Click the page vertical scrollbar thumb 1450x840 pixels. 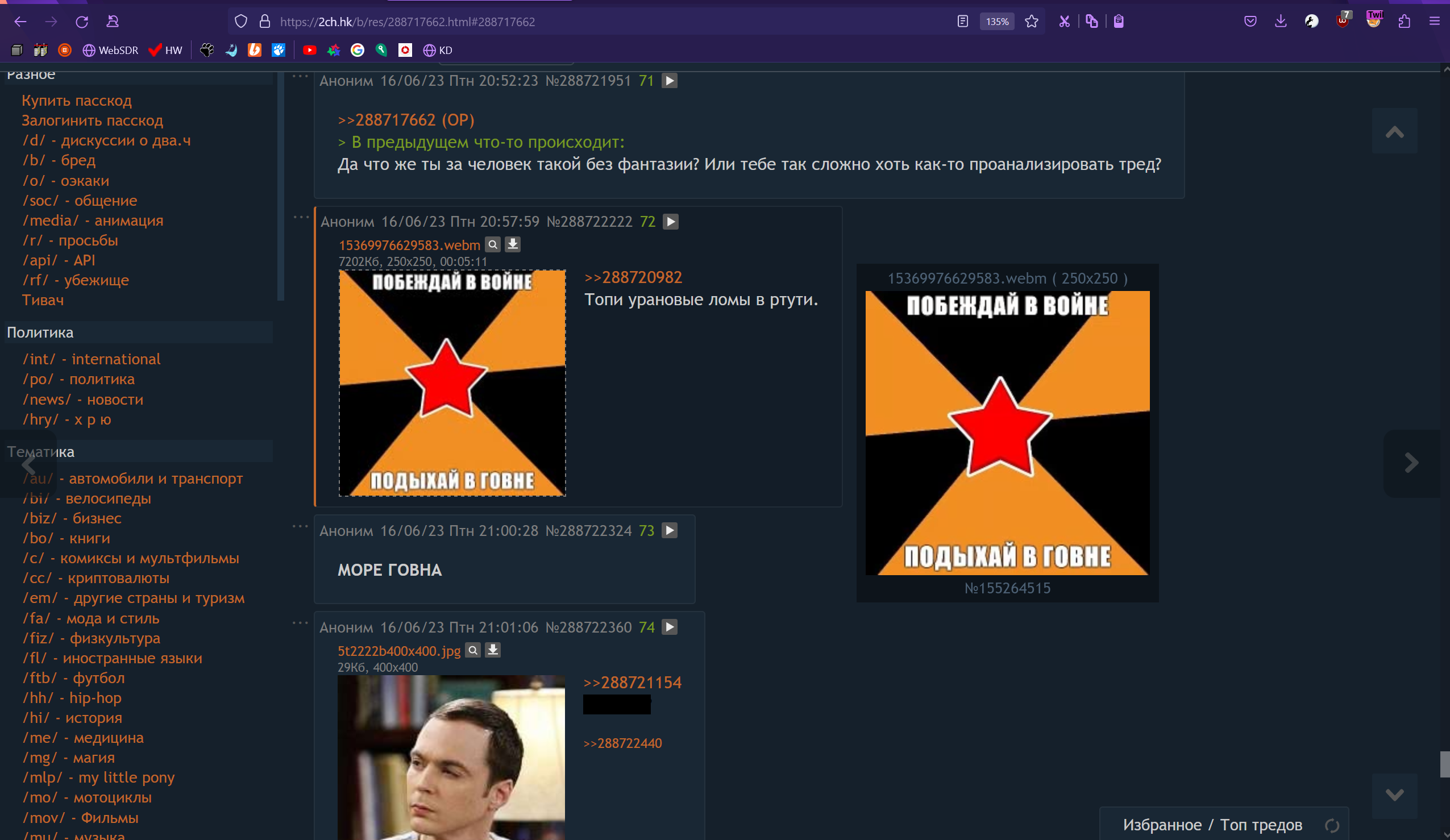1444,764
